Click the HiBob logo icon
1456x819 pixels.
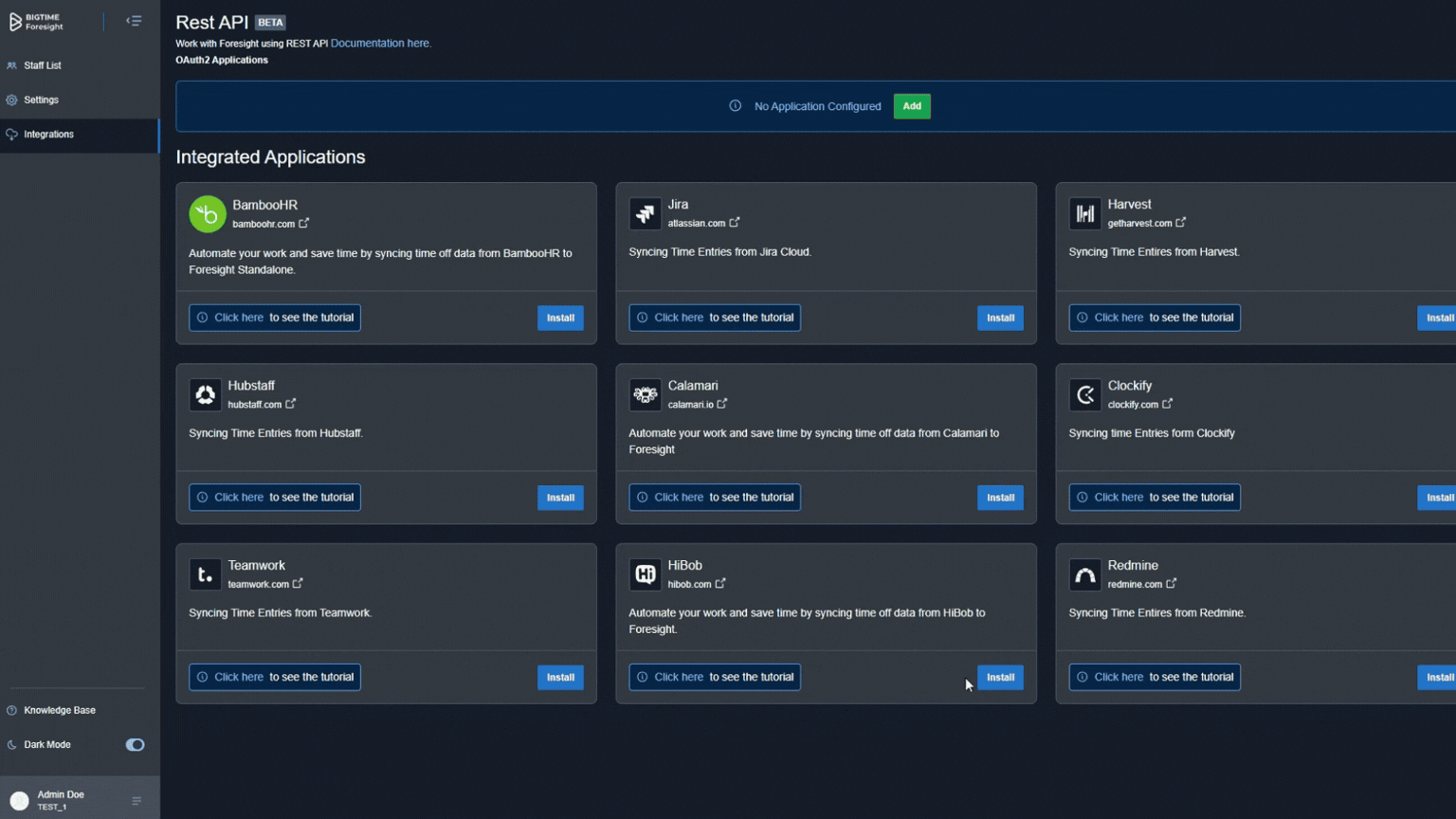pyautogui.click(x=646, y=574)
